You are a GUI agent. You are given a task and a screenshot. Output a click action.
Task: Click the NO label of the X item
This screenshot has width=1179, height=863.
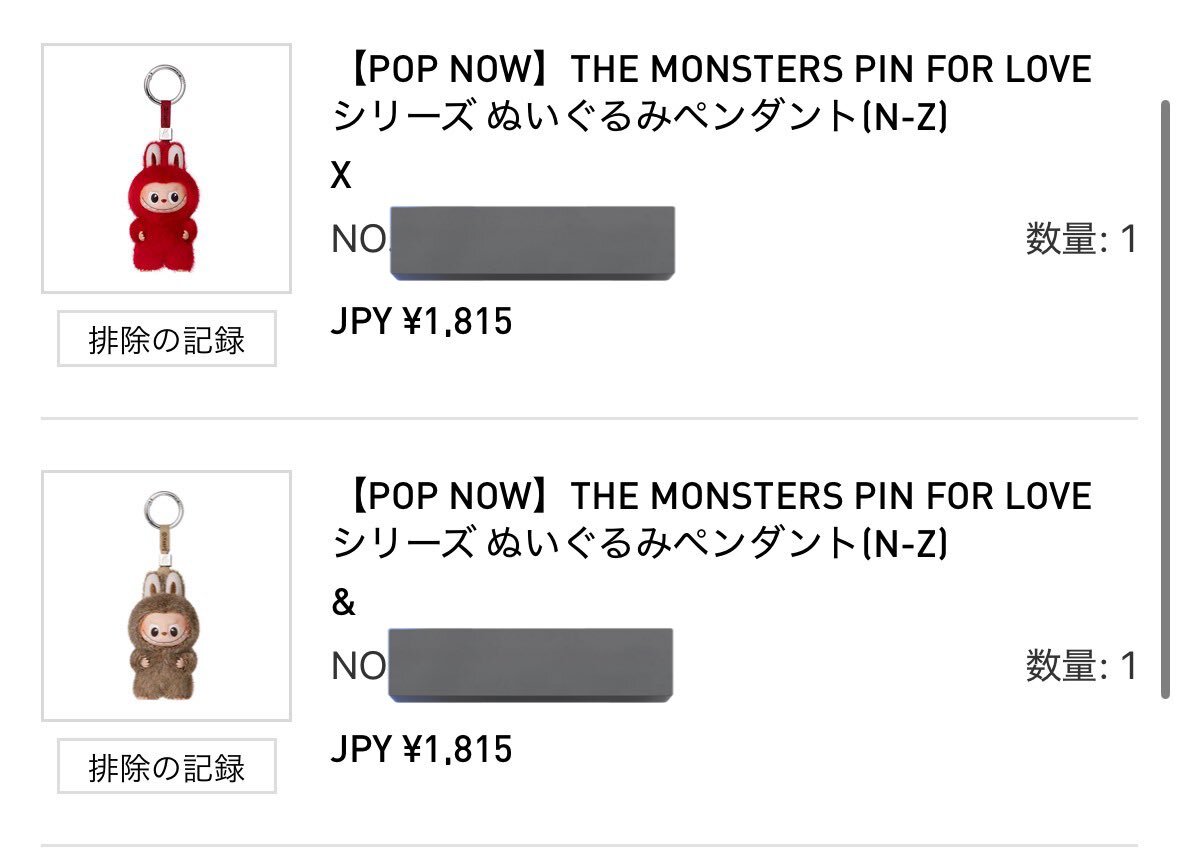[358, 240]
